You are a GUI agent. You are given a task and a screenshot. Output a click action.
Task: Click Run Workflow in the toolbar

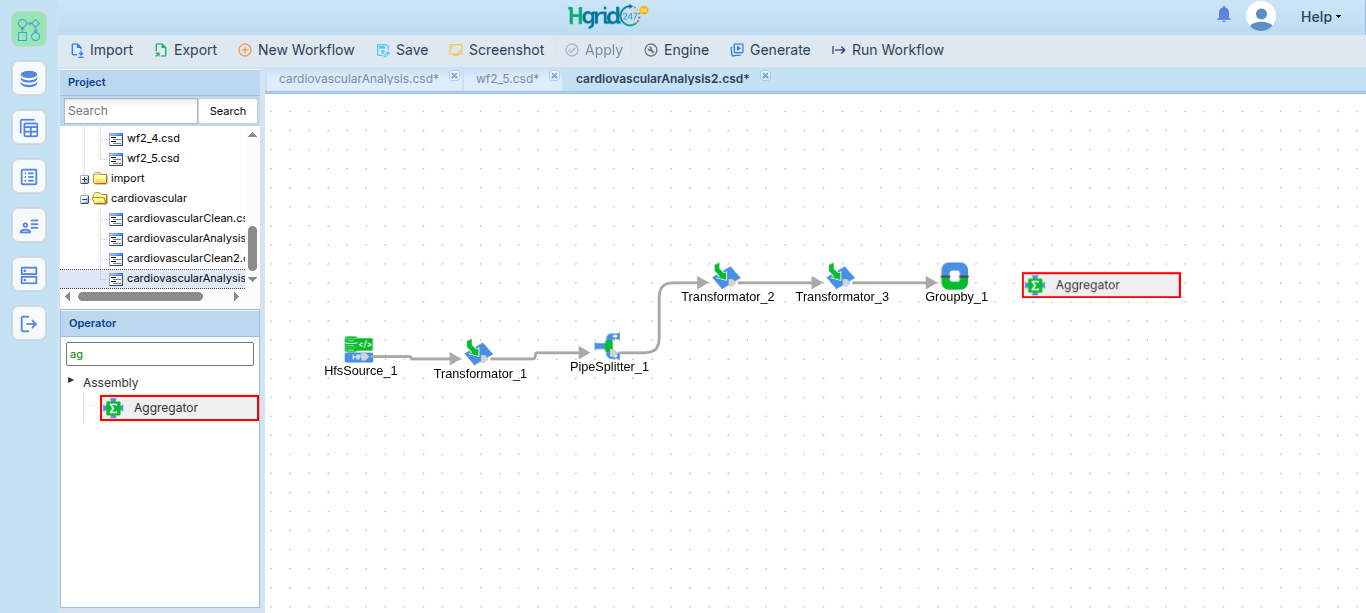(887, 50)
